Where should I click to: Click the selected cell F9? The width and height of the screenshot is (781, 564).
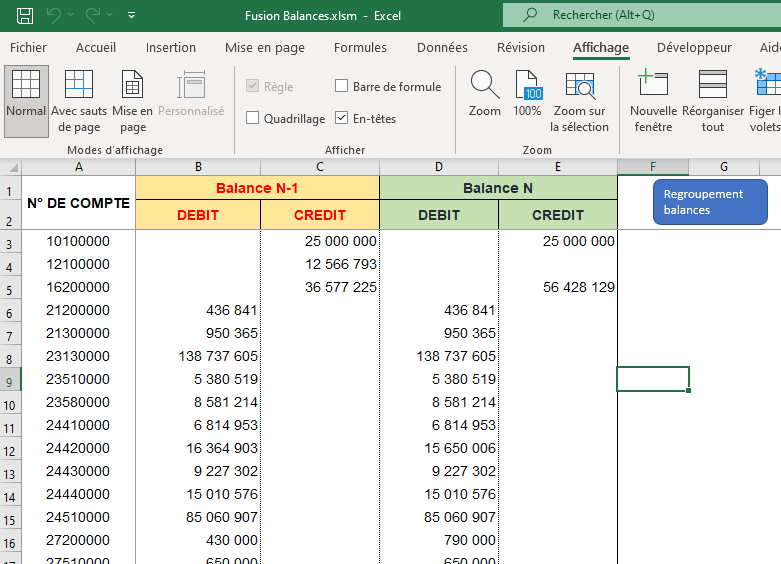653,380
